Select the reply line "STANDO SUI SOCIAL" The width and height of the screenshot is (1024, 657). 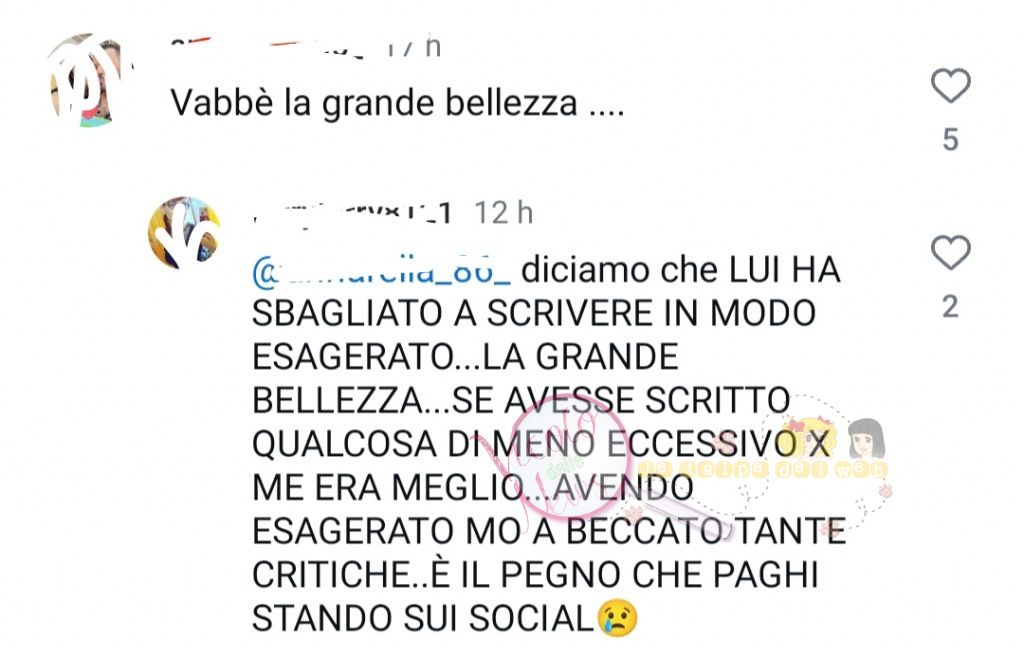click(423, 618)
